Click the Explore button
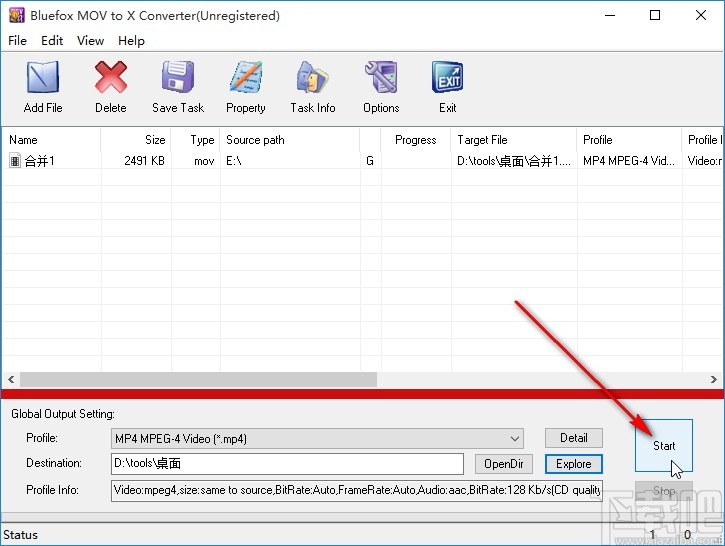Screen dimensions: 725x546 (574, 464)
